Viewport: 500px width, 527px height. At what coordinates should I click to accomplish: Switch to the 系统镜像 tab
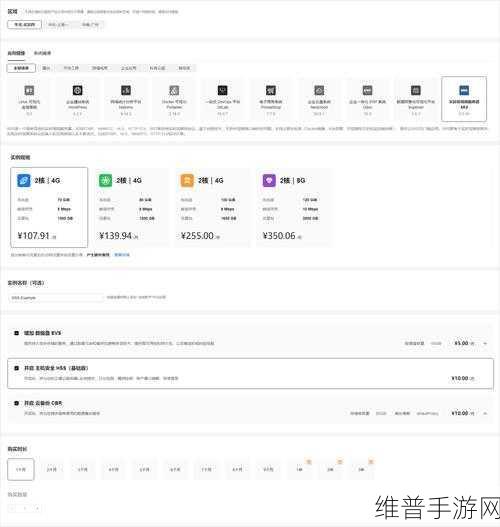coord(42,53)
